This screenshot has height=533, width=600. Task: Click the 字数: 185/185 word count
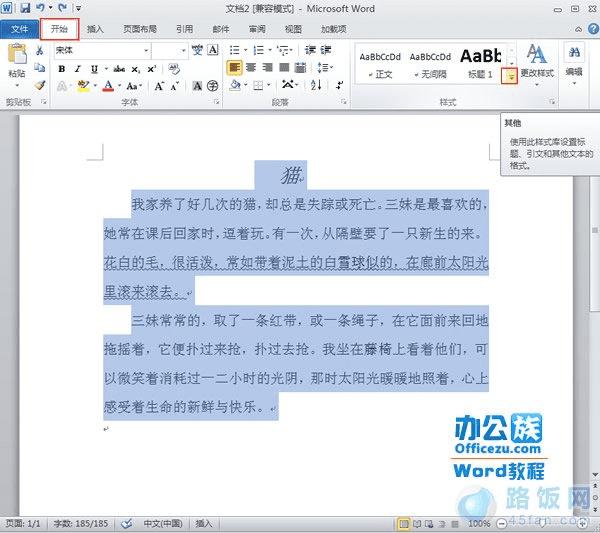(x=81, y=523)
